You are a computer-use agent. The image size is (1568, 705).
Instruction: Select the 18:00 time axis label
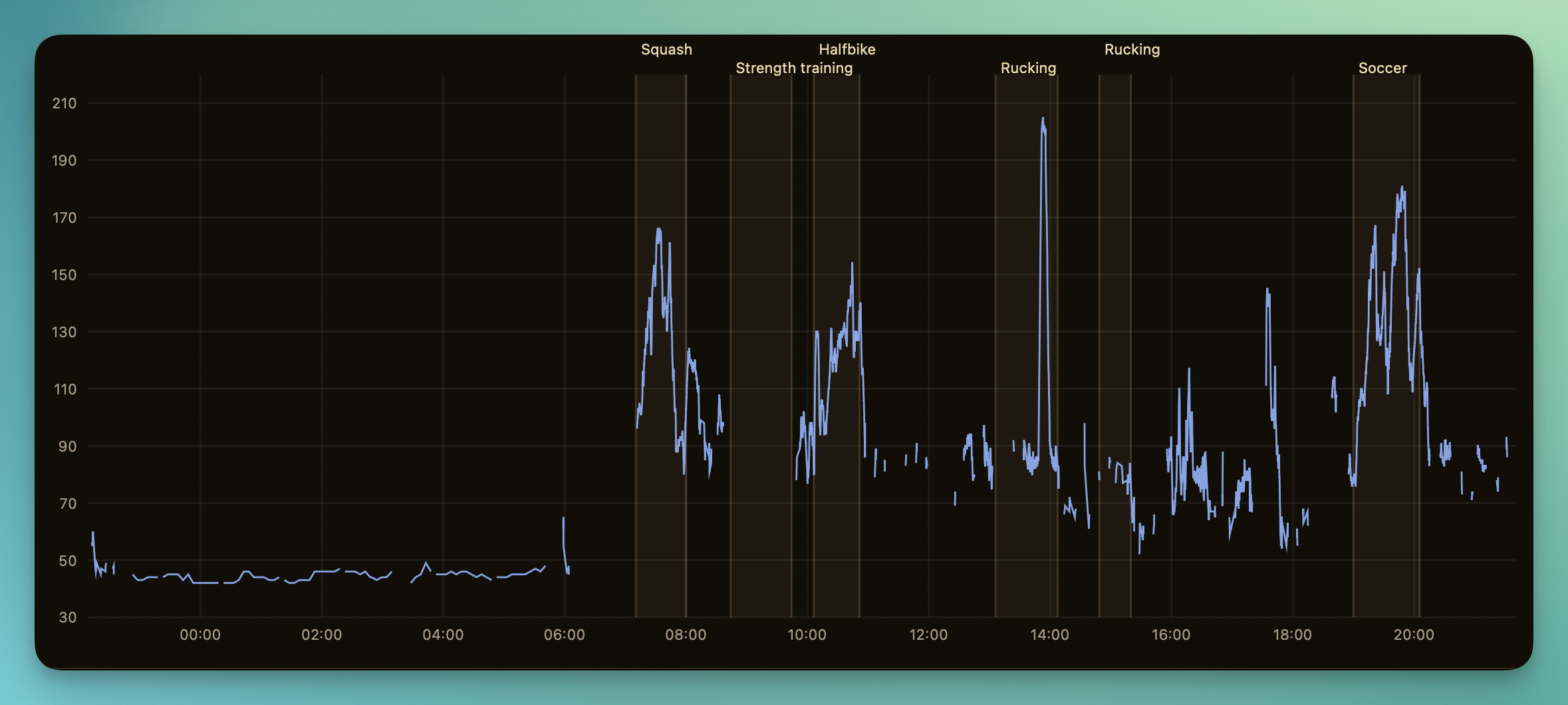pyautogui.click(x=1292, y=634)
